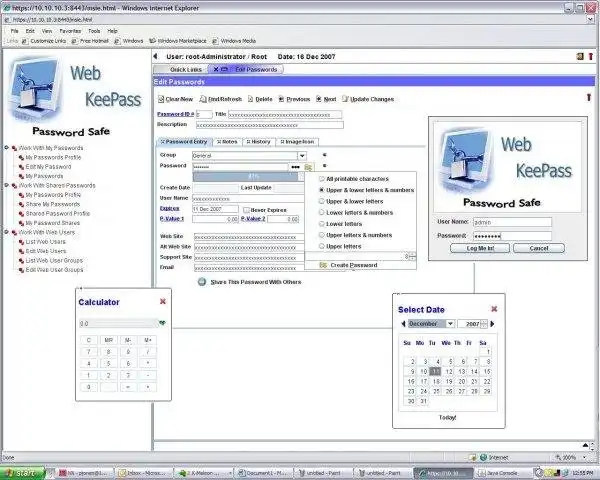
Task: Go to next month in Select Date
Action: click(x=492, y=324)
